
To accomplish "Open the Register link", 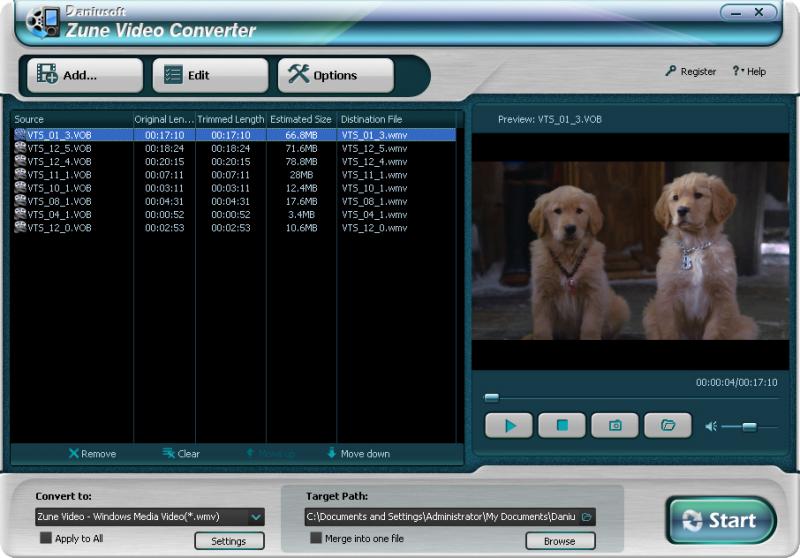I will [691, 72].
